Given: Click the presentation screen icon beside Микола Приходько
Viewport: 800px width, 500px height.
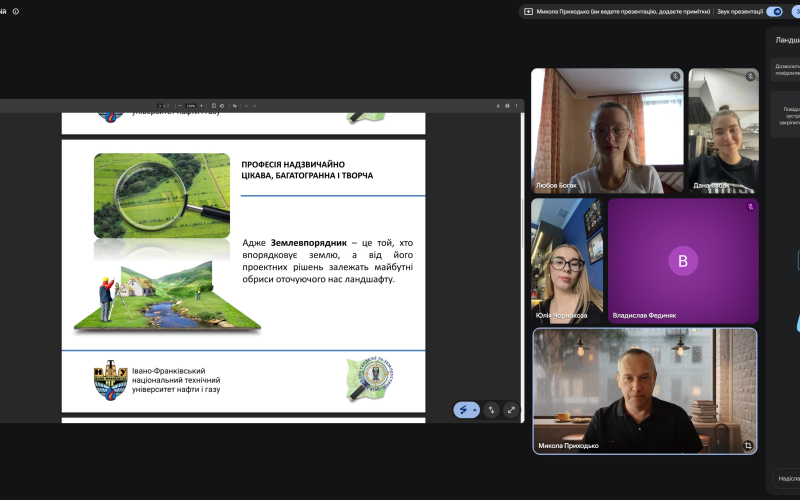Looking at the screenshot, I should click(529, 11).
